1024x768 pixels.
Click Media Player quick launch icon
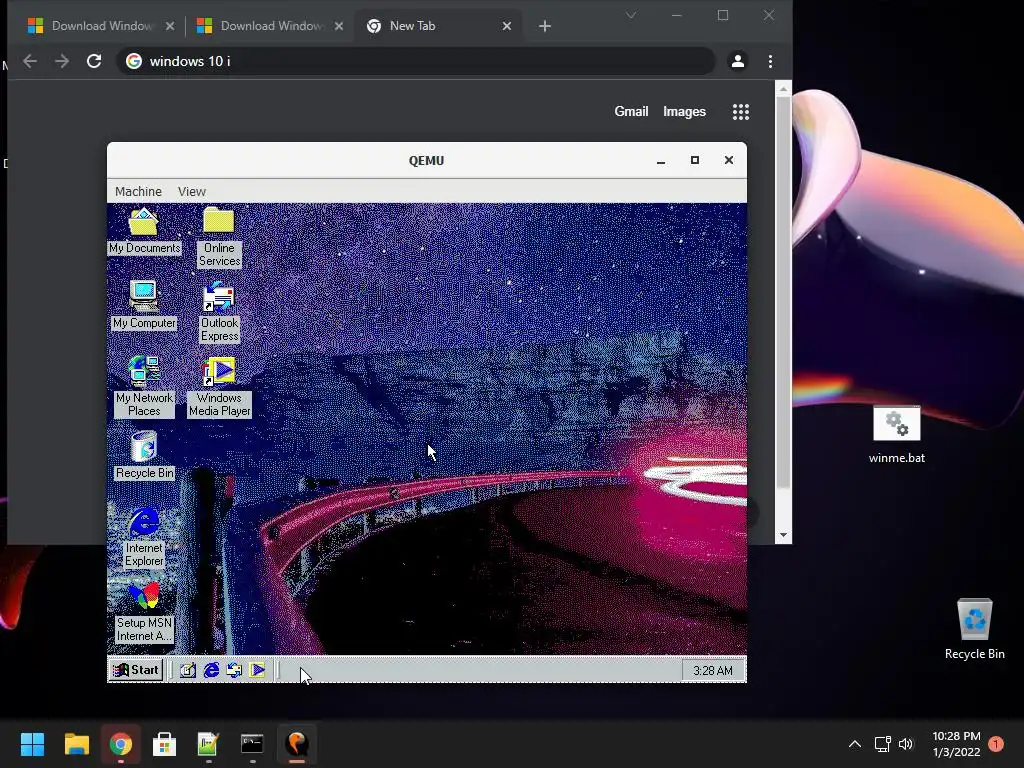(257, 670)
